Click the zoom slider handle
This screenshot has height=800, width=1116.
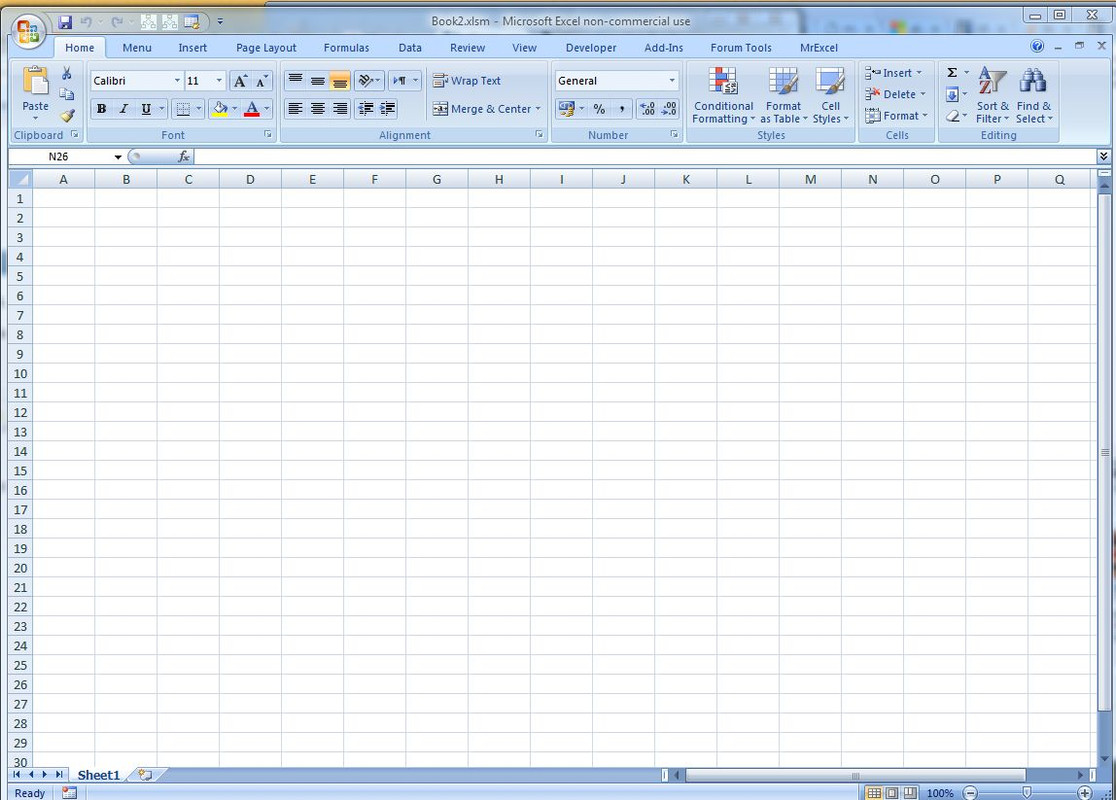[1026, 793]
